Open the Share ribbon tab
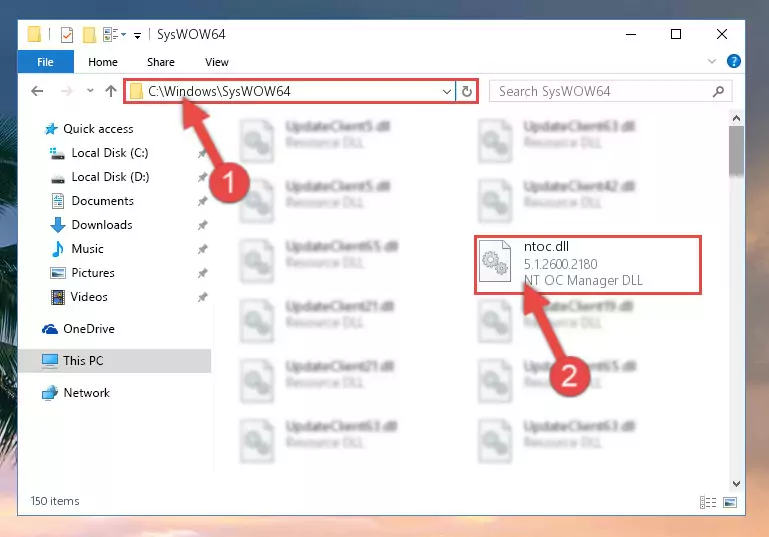This screenshot has width=769, height=537. (x=161, y=62)
